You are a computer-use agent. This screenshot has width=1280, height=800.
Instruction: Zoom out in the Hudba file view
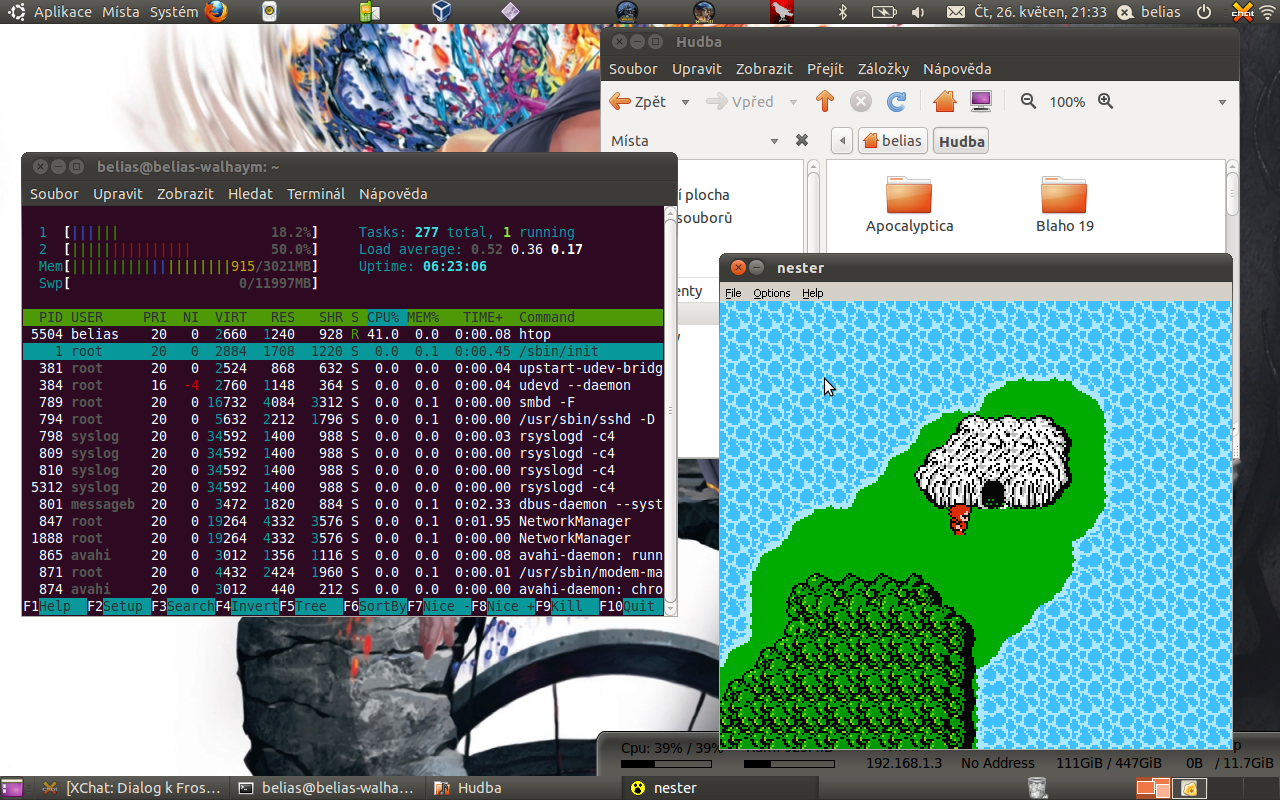click(1028, 101)
